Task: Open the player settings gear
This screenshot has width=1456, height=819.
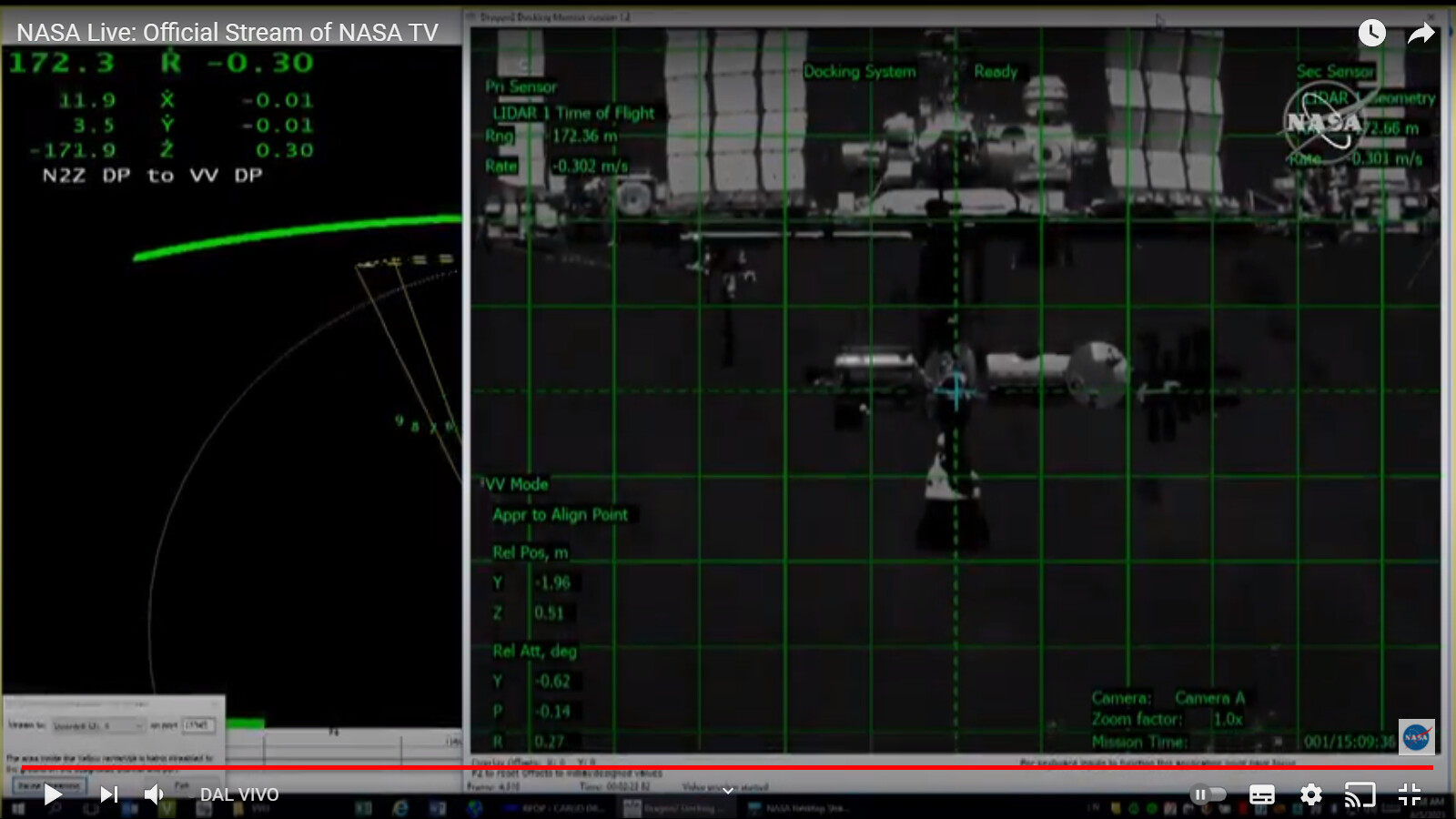Action: pyautogui.click(x=1310, y=794)
